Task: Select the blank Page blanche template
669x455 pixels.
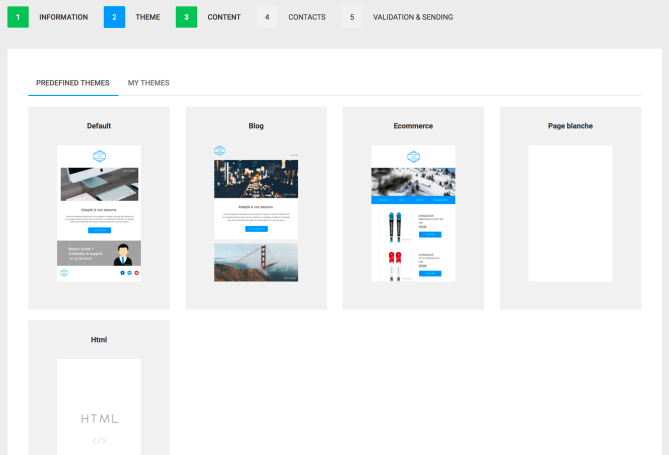Action: click(x=570, y=213)
